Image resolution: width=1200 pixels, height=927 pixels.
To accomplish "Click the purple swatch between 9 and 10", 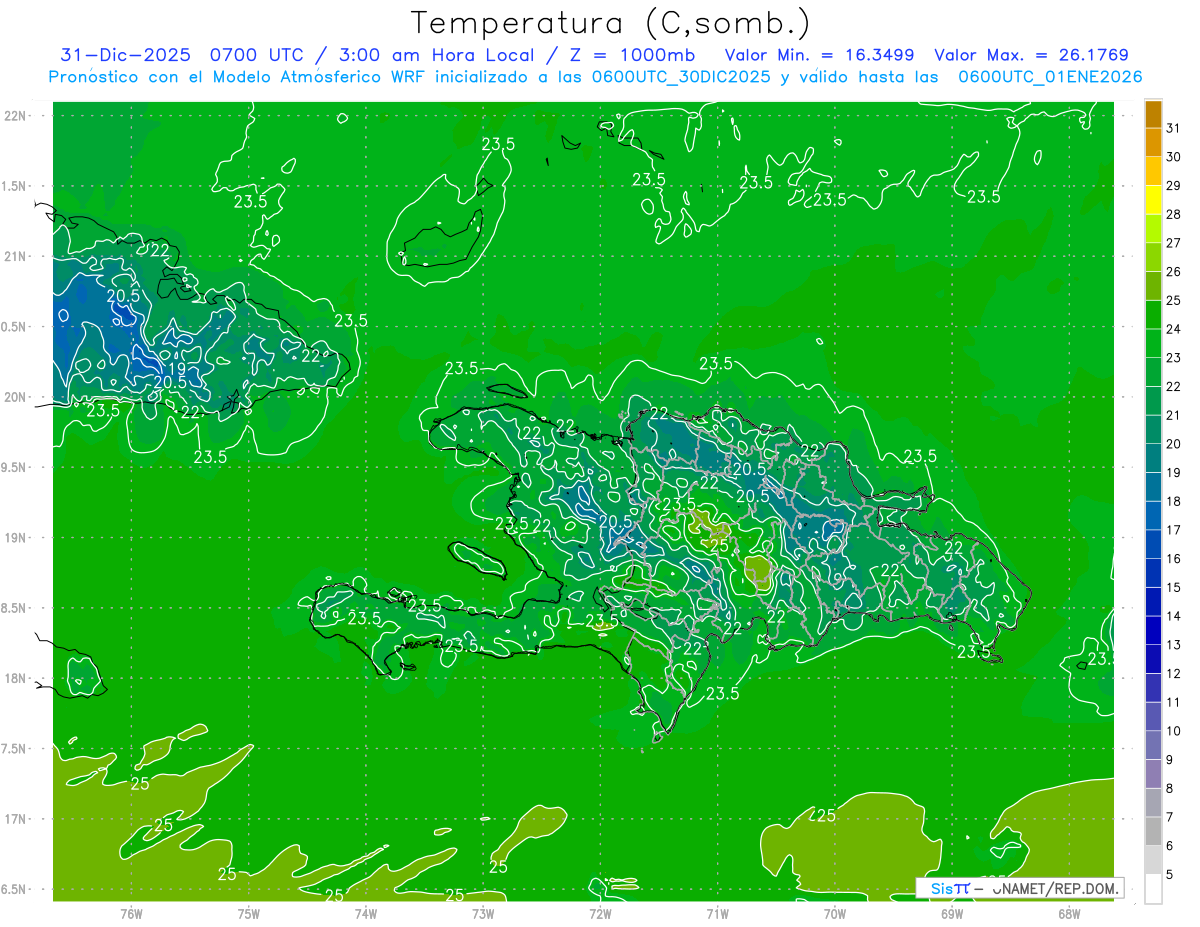I will 1153,745.
